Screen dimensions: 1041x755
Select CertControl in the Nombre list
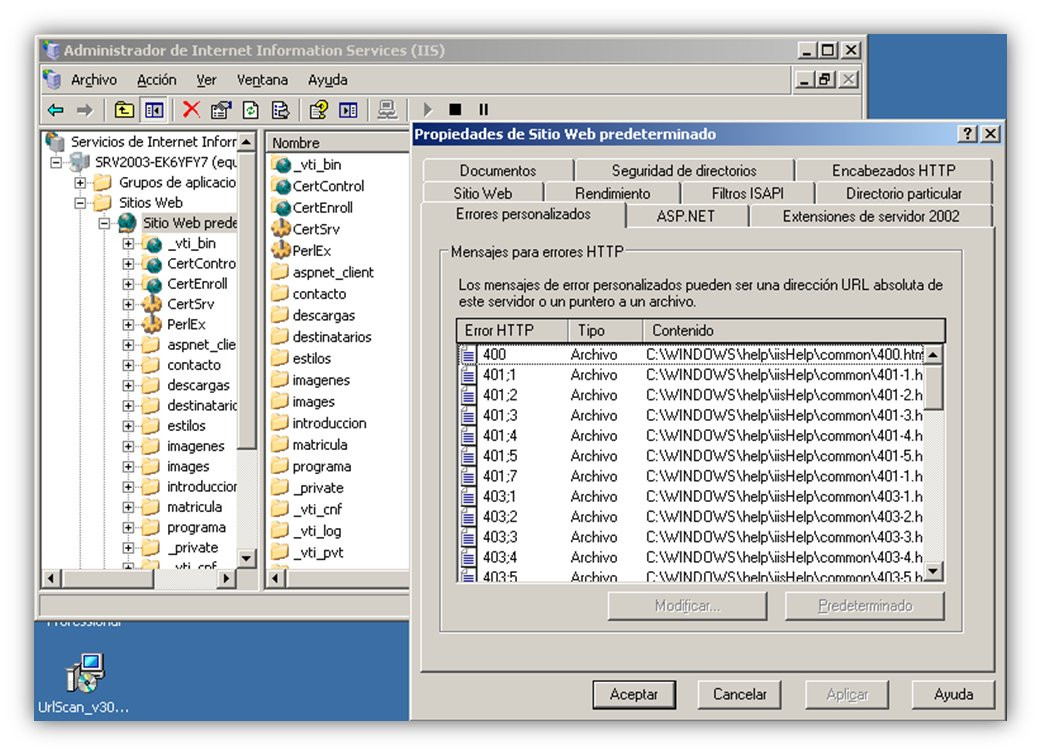pos(329,186)
